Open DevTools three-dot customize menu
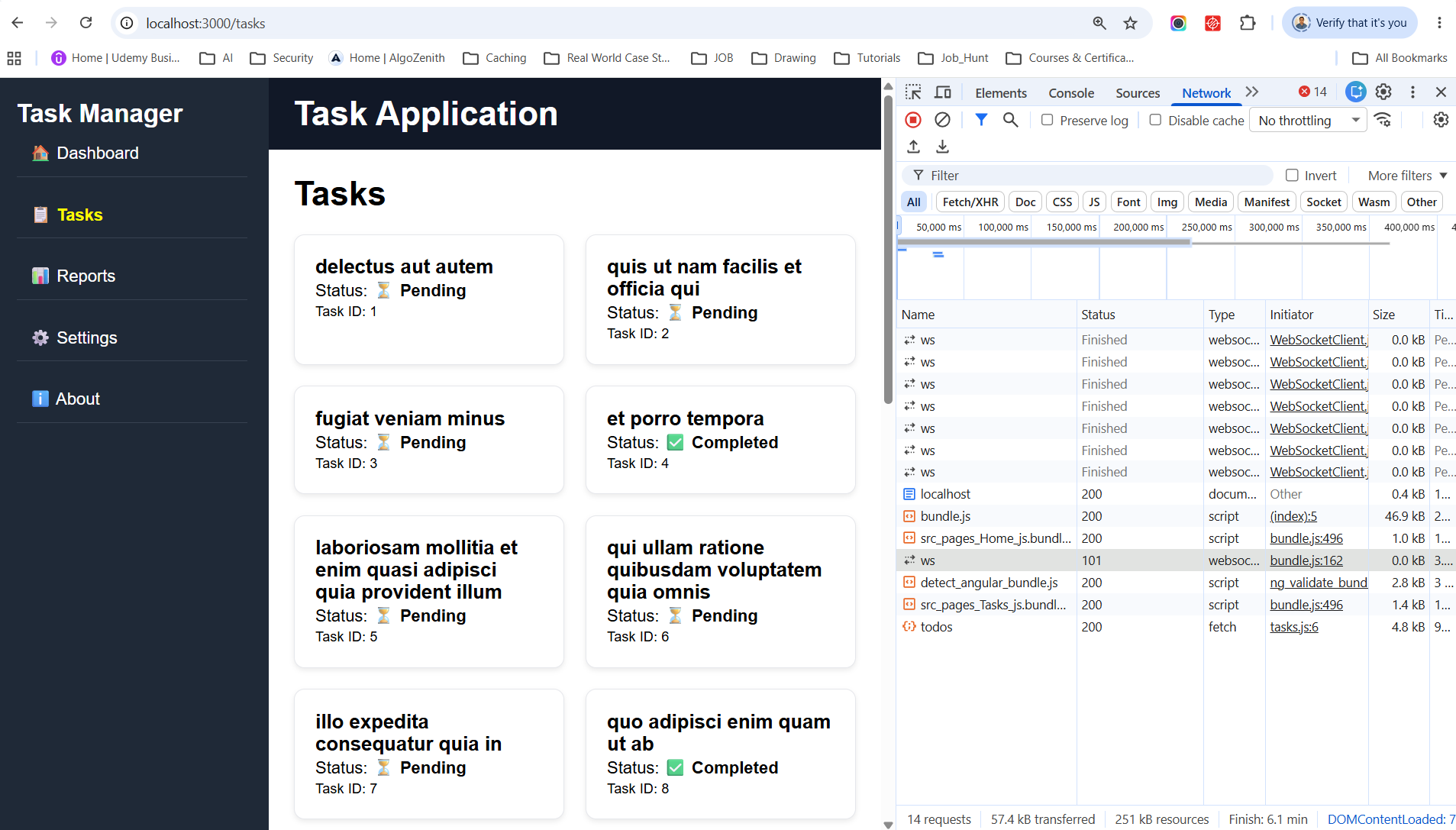The image size is (1456, 830). point(1412,92)
